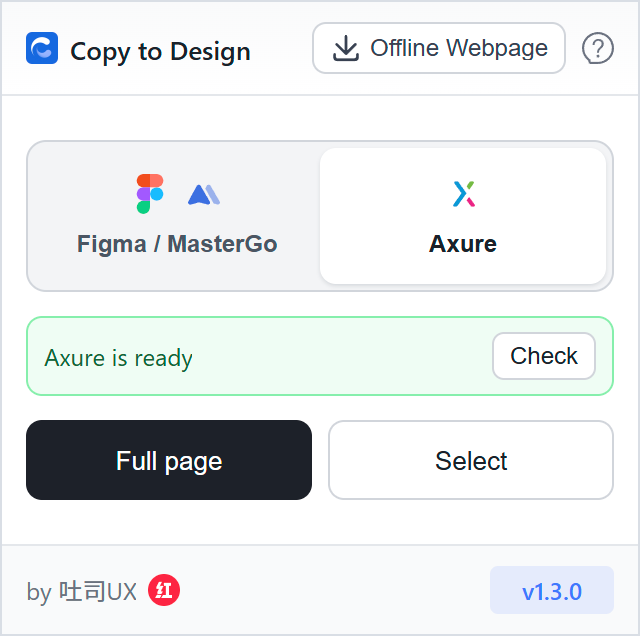Click the Axure is ready status text
Viewport: 640px width, 636px height.
[118, 358]
